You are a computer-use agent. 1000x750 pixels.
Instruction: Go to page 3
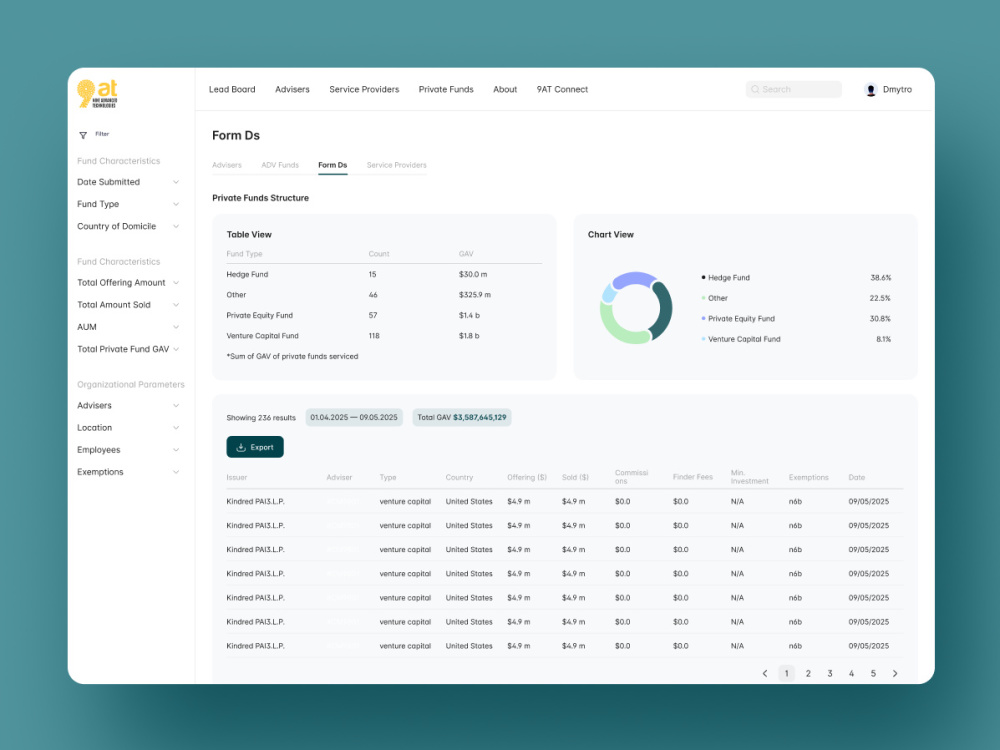[x=830, y=673]
